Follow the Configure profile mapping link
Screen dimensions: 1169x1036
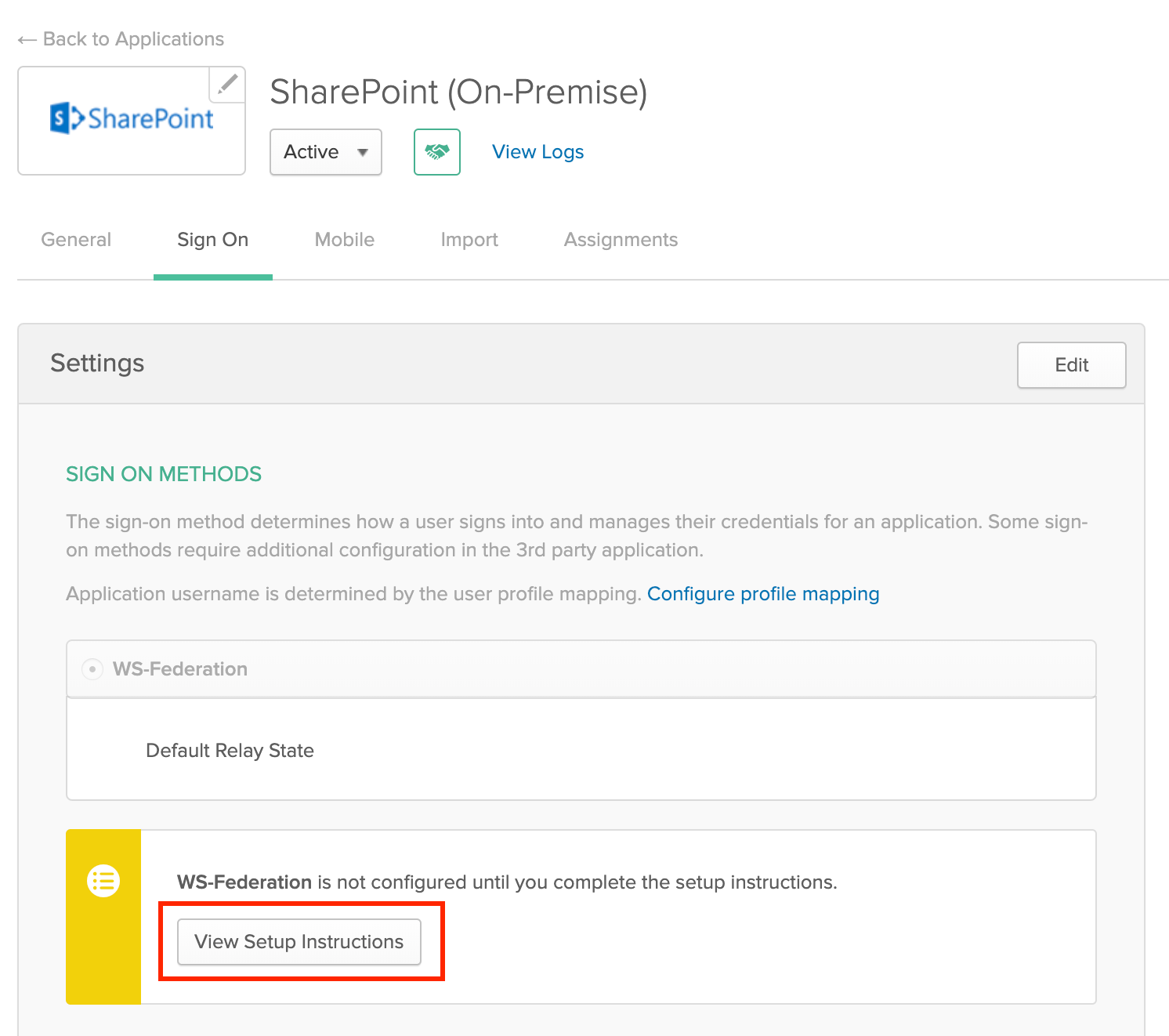click(x=762, y=594)
